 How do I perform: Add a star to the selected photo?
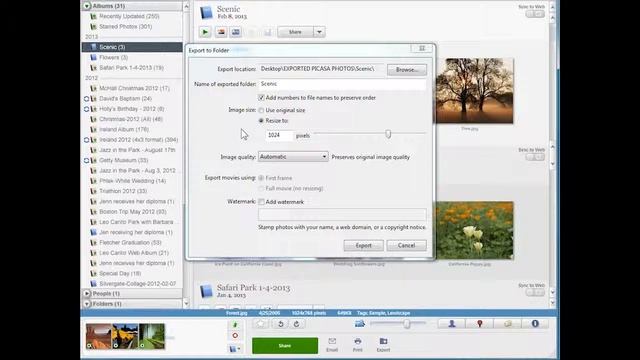(x=260, y=324)
